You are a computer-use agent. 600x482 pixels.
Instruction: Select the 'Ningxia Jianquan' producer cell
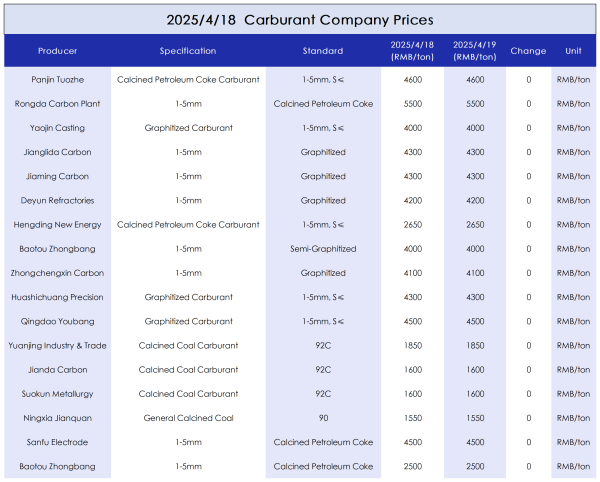[57, 418]
